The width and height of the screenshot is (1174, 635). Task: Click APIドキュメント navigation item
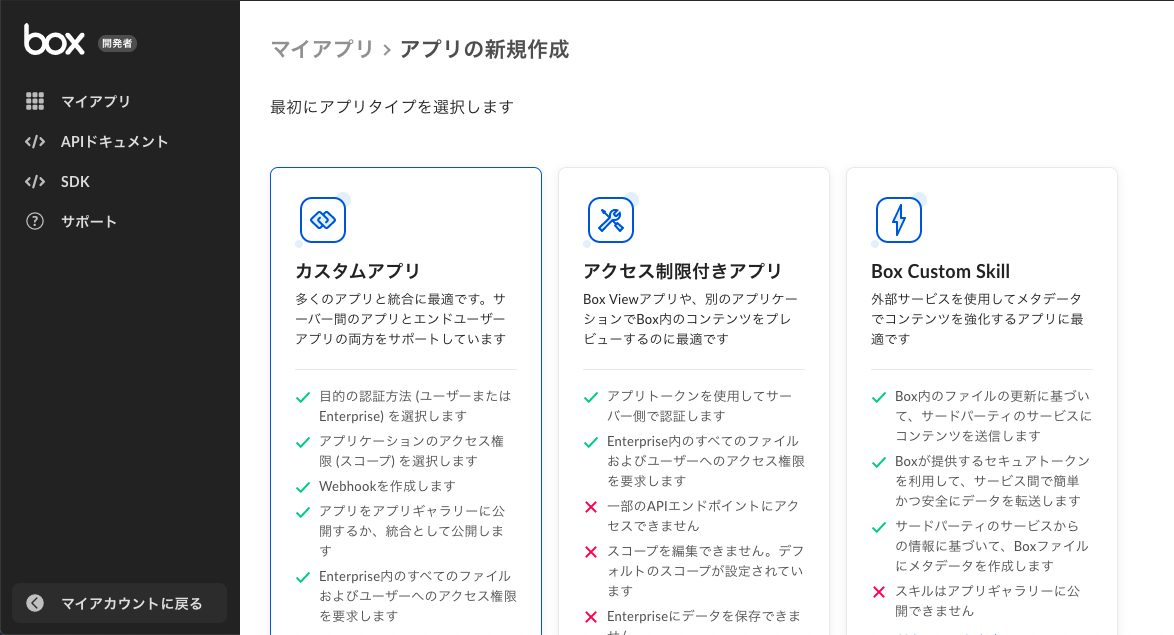(x=115, y=141)
